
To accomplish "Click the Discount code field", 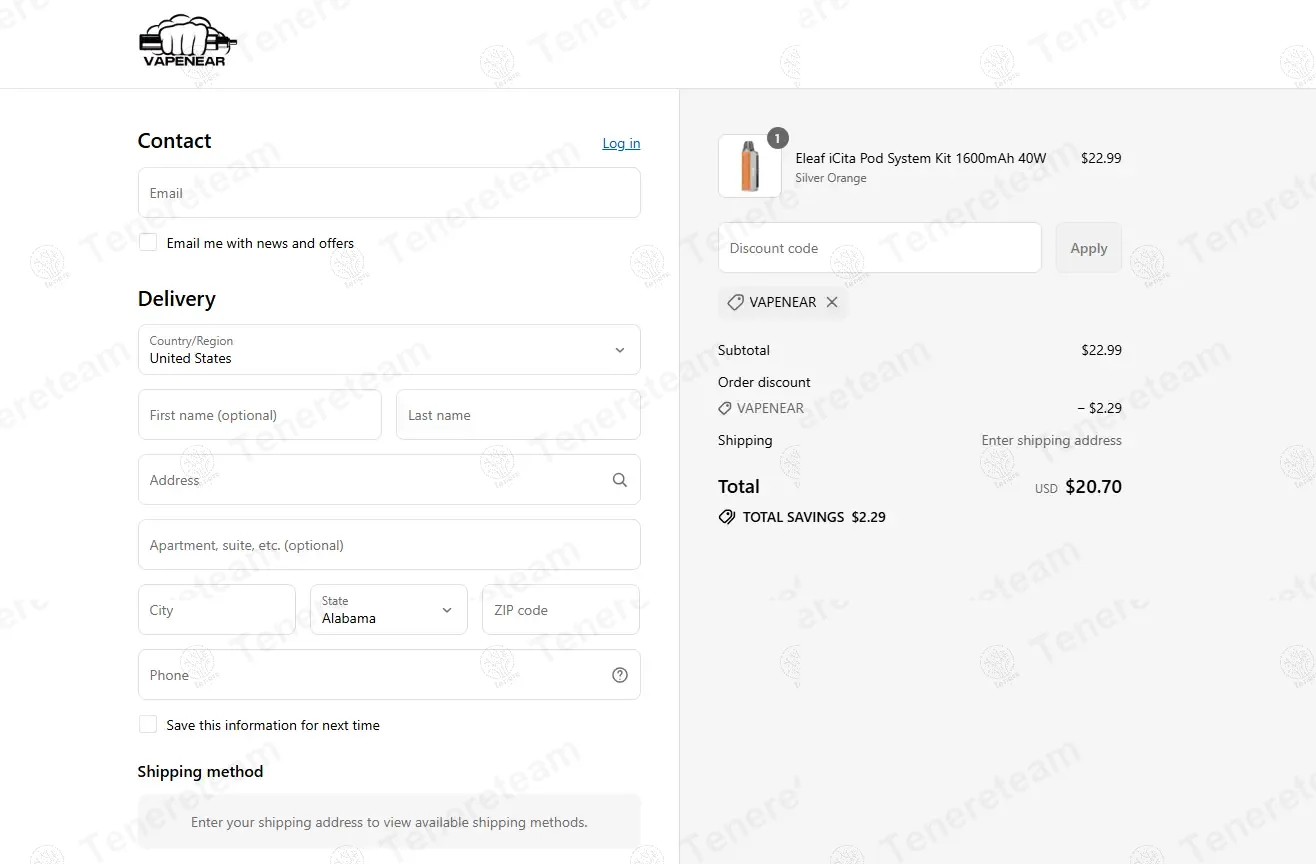I will [x=880, y=248].
